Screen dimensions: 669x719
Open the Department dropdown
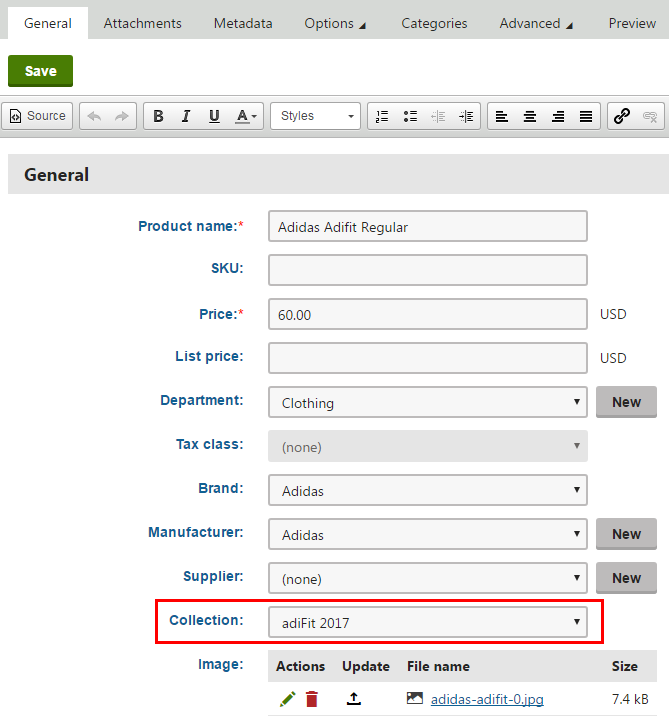[428, 402]
